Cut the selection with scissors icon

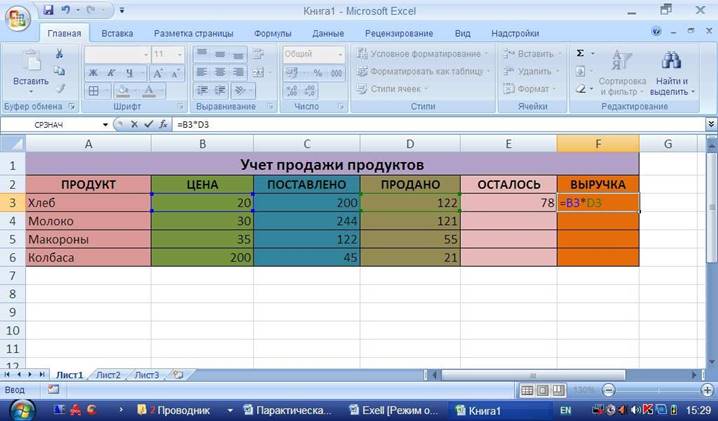coord(60,54)
